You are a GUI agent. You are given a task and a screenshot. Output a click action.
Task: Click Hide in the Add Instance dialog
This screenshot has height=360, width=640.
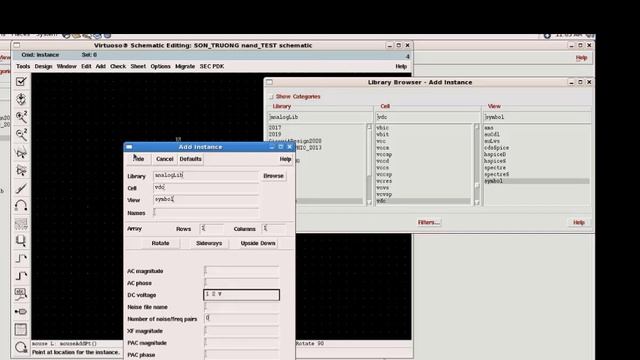pyautogui.click(x=139, y=159)
